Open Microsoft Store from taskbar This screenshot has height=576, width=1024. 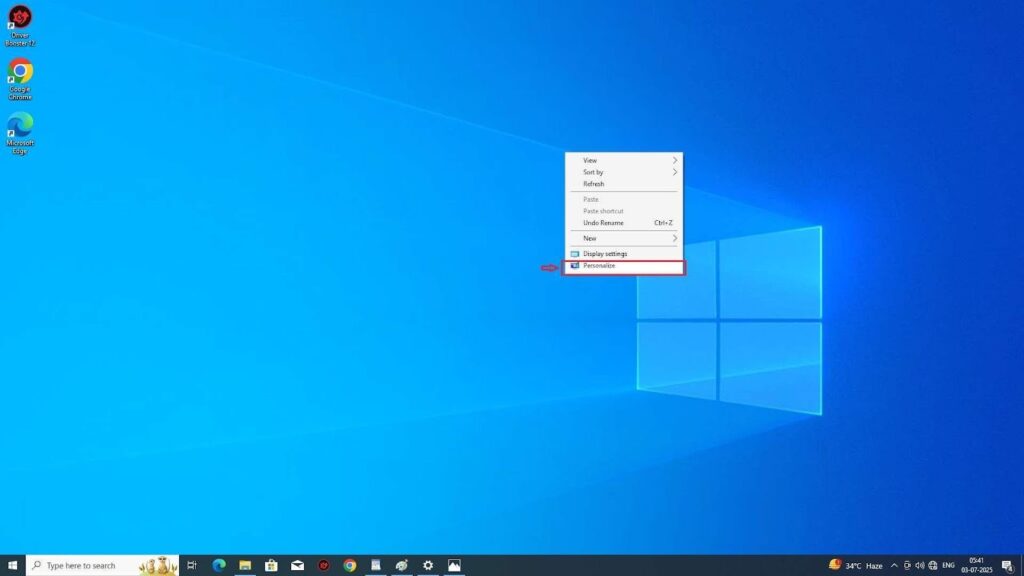[271, 565]
